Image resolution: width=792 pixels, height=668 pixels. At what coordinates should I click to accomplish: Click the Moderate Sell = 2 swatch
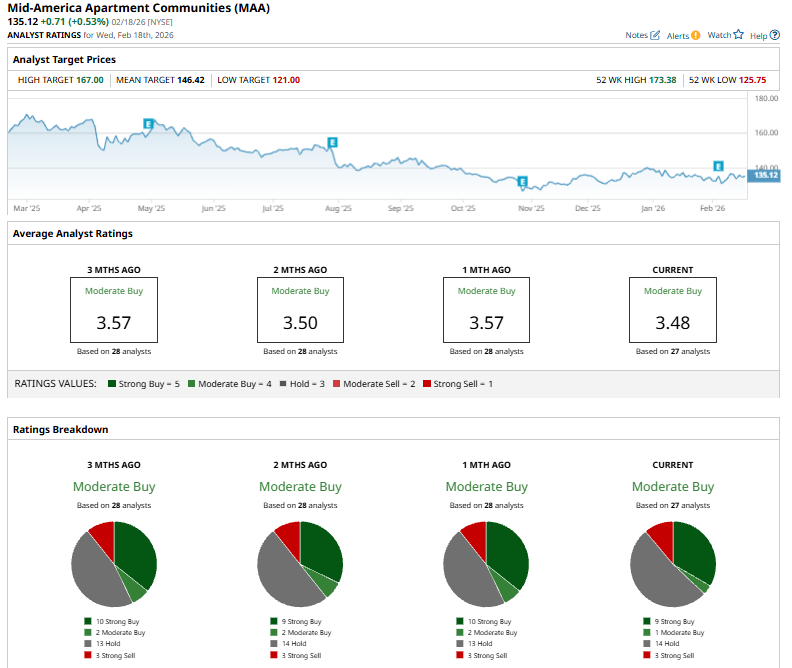pos(337,384)
